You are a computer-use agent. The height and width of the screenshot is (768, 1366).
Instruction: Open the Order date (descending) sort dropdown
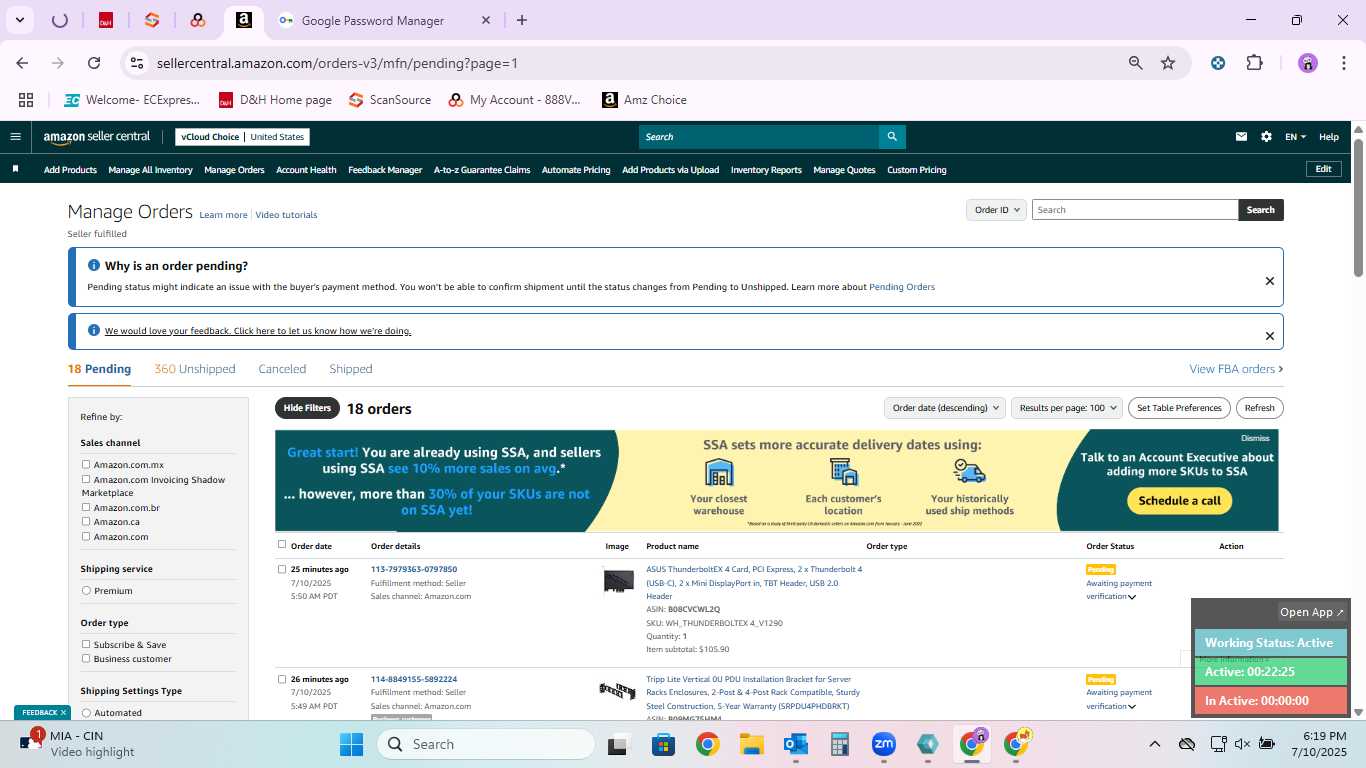[945, 408]
